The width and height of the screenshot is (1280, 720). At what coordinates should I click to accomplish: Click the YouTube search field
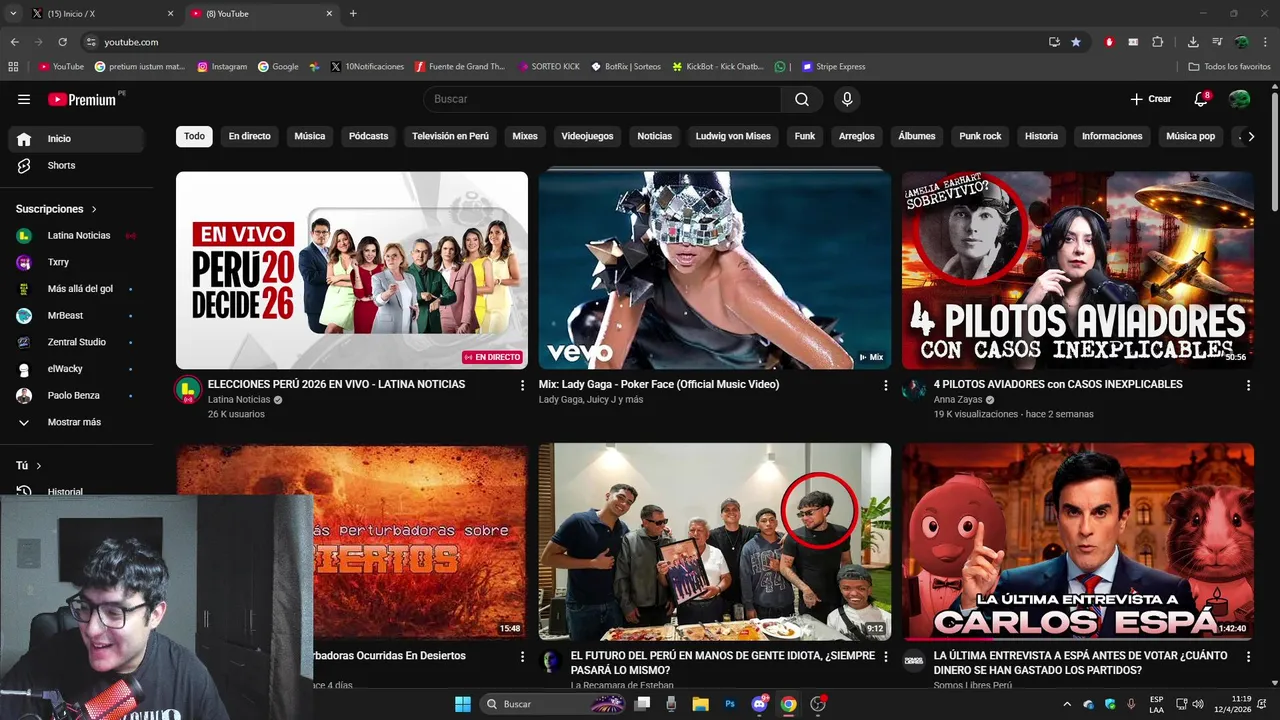603,99
